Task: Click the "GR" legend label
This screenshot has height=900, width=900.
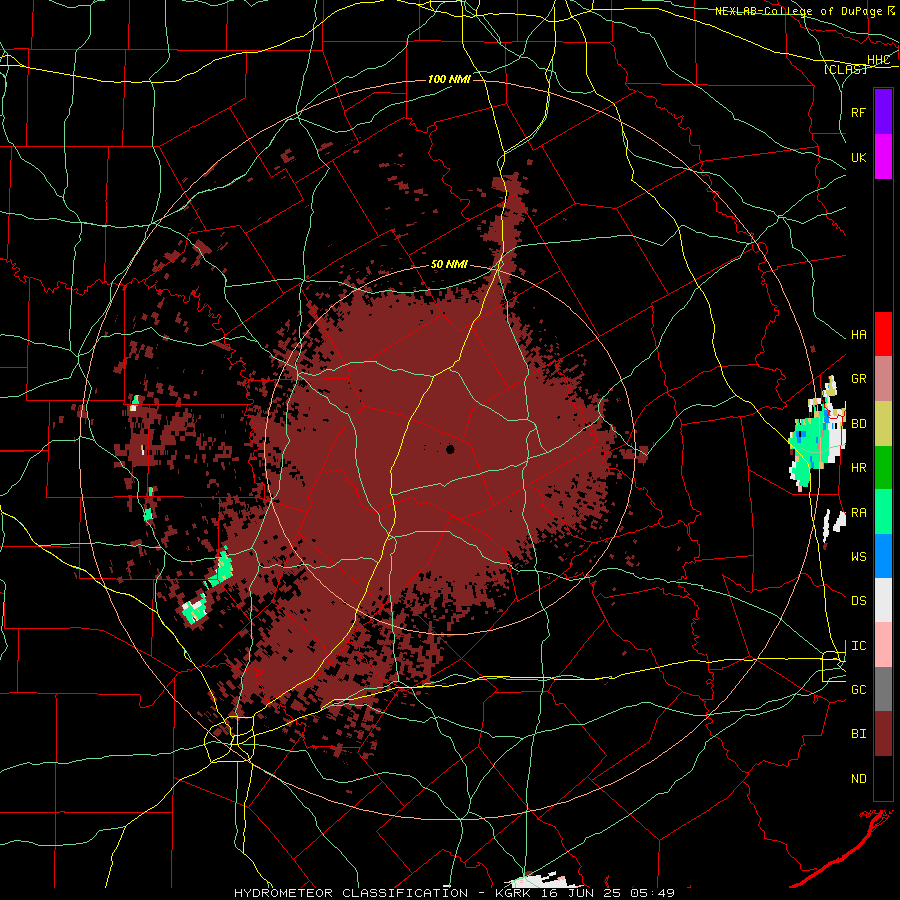Action: (858, 379)
